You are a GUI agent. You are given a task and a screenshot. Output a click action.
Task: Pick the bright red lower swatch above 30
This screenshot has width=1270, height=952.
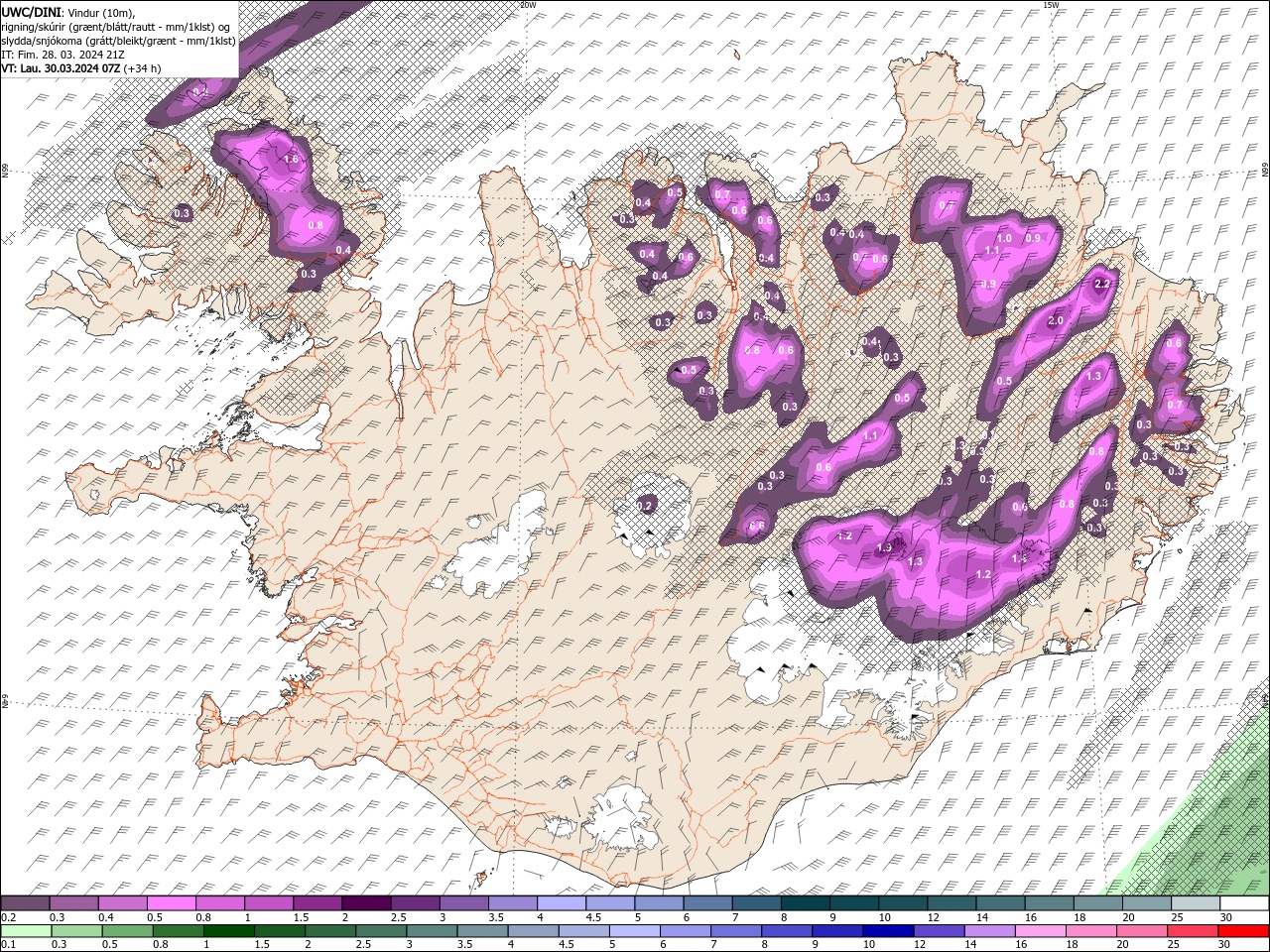tap(1242, 931)
